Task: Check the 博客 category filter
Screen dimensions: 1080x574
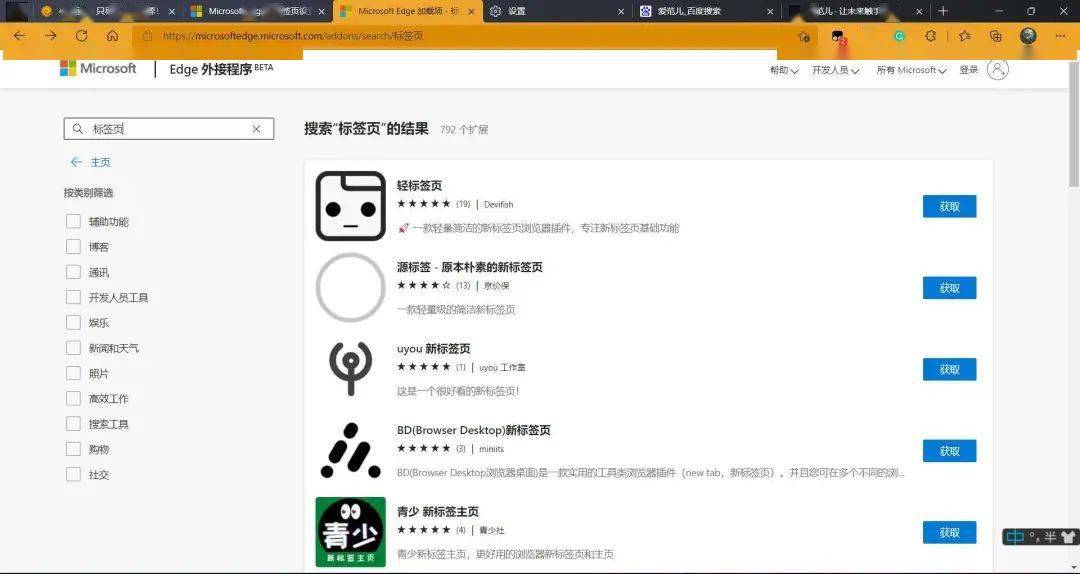Action: tap(73, 247)
